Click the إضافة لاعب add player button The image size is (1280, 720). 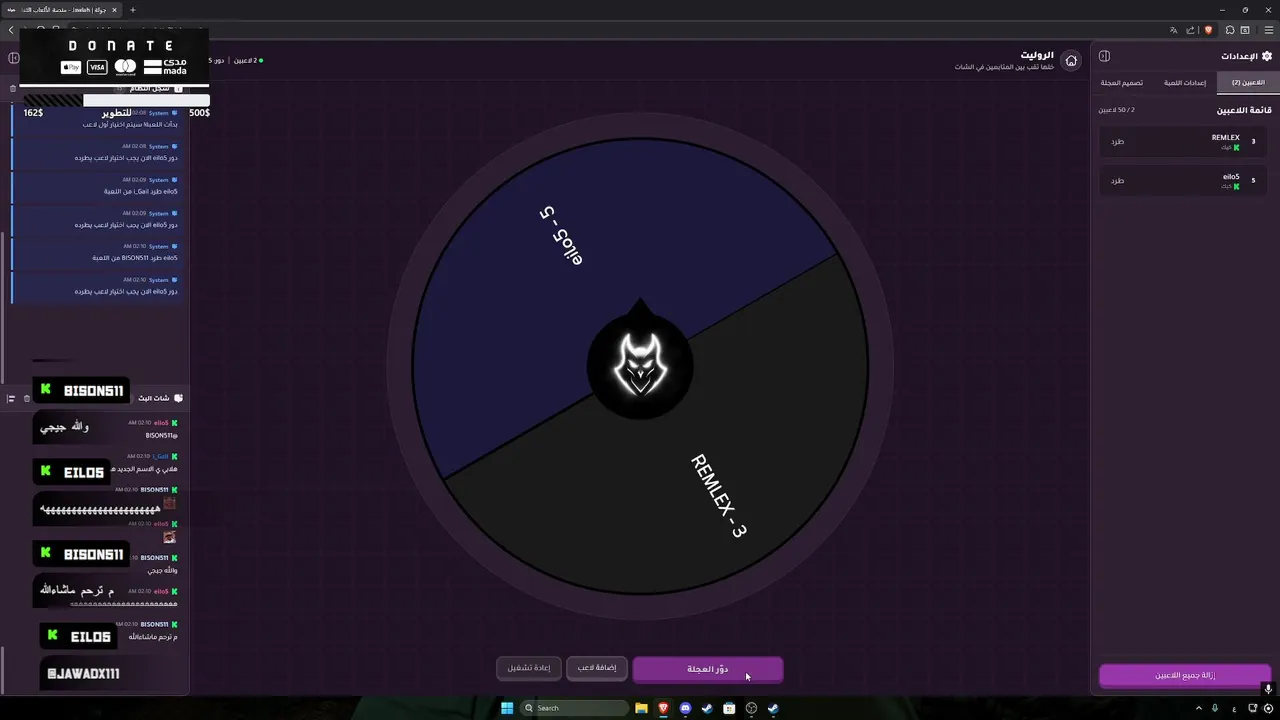pos(597,668)
